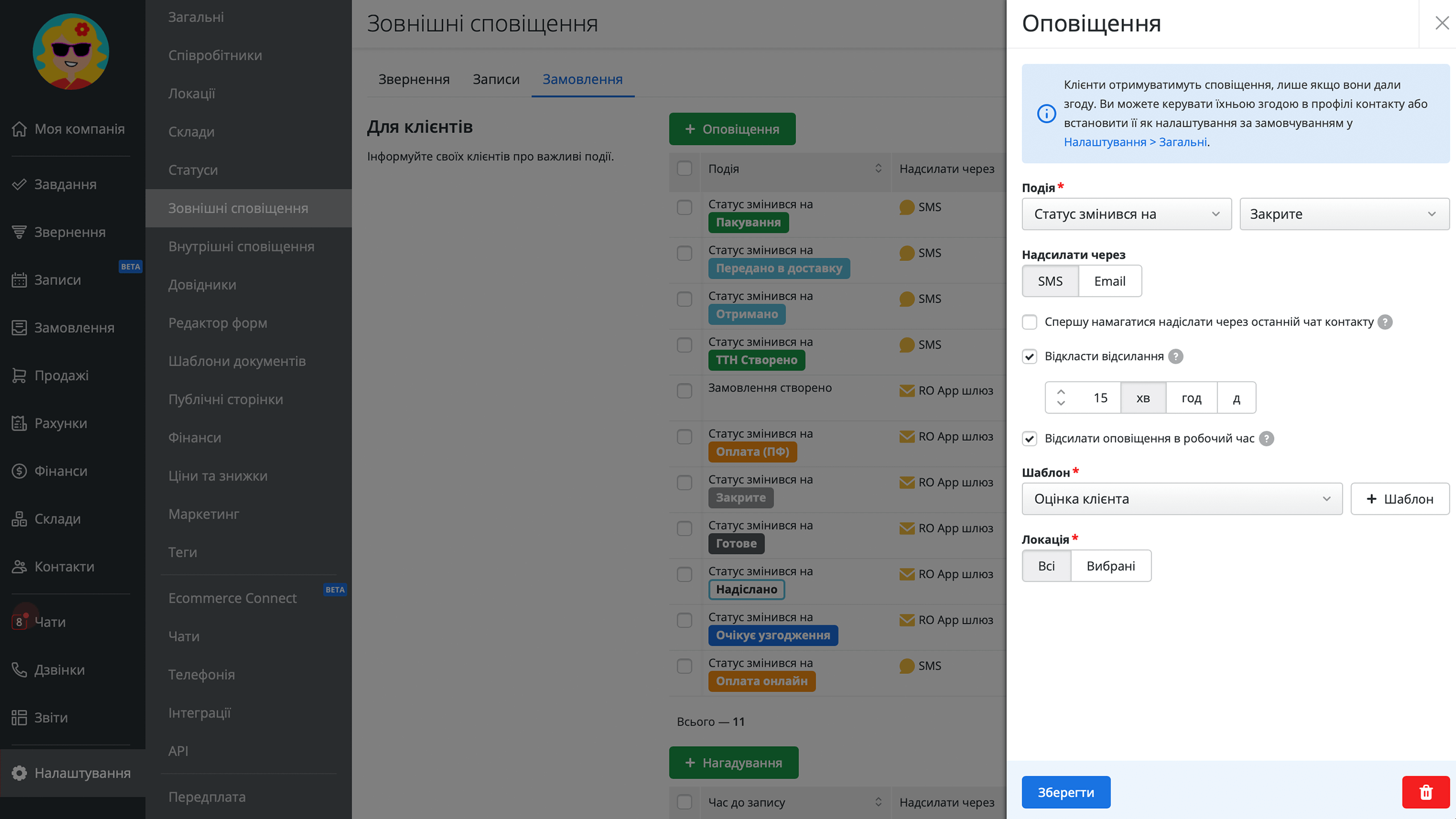Open the Статус змінився на event dropdown

click(1126, 214)
